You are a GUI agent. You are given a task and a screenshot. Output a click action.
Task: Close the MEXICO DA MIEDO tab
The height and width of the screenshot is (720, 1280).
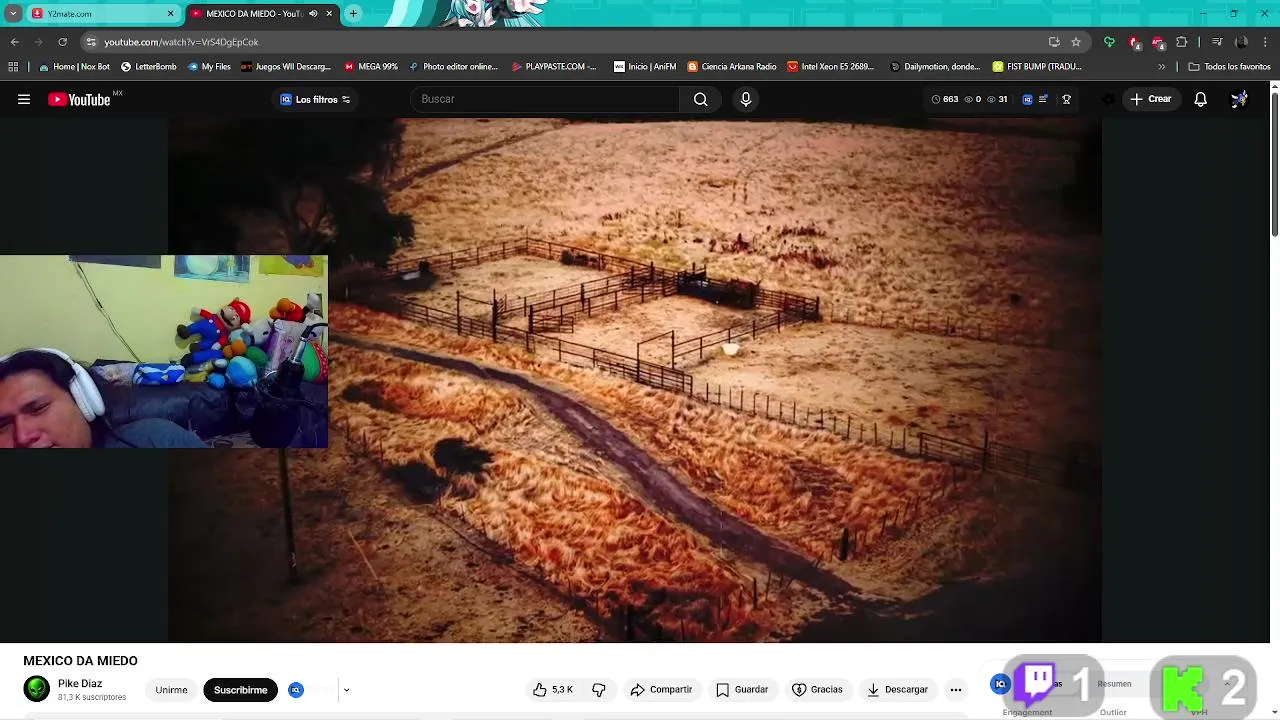[329, 14]
